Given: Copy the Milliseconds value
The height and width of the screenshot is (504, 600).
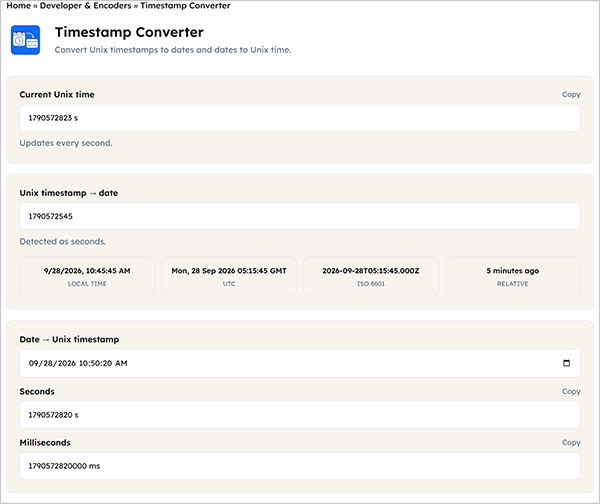Looking at the screenshot, I should 571,442.
